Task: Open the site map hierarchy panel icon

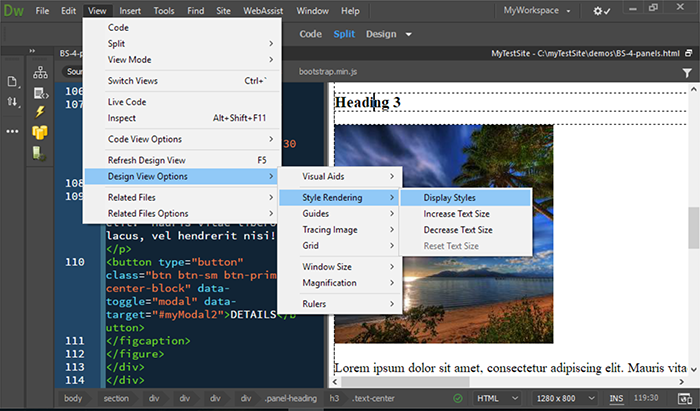Action: point(40,72)
